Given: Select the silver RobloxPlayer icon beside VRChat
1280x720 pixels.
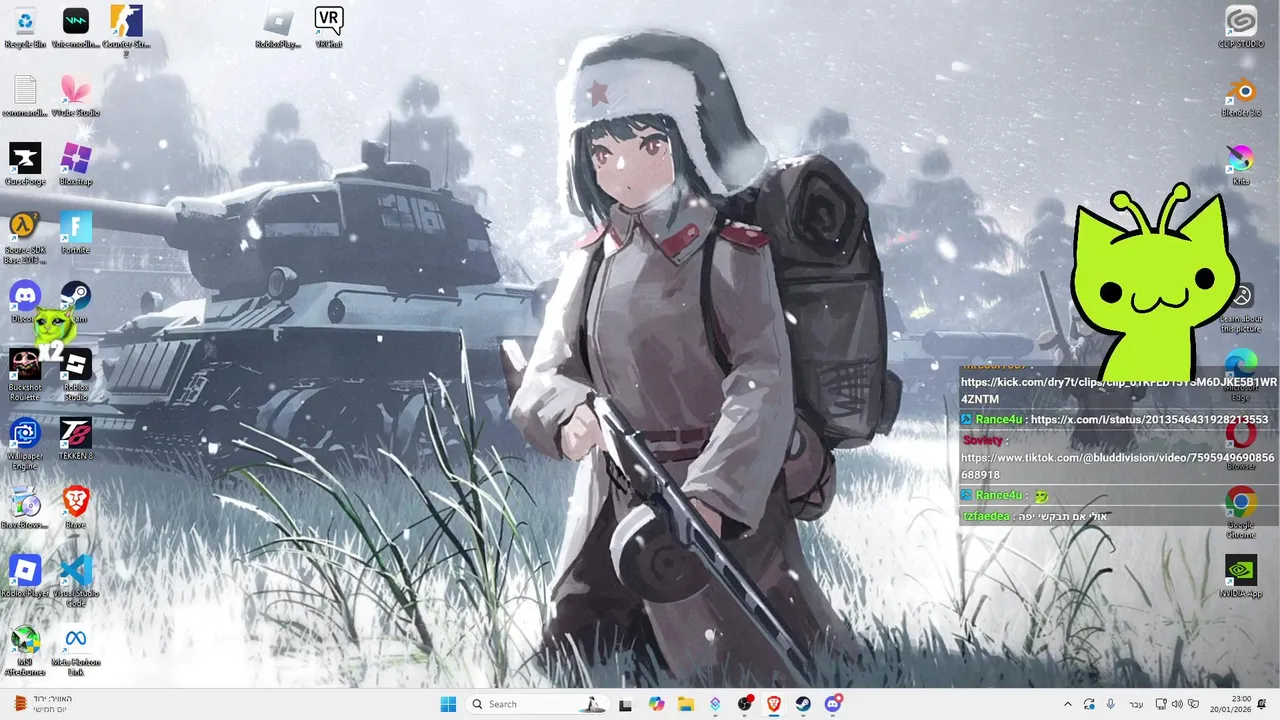Looking at the screenshot, I should tap(278, 27).
